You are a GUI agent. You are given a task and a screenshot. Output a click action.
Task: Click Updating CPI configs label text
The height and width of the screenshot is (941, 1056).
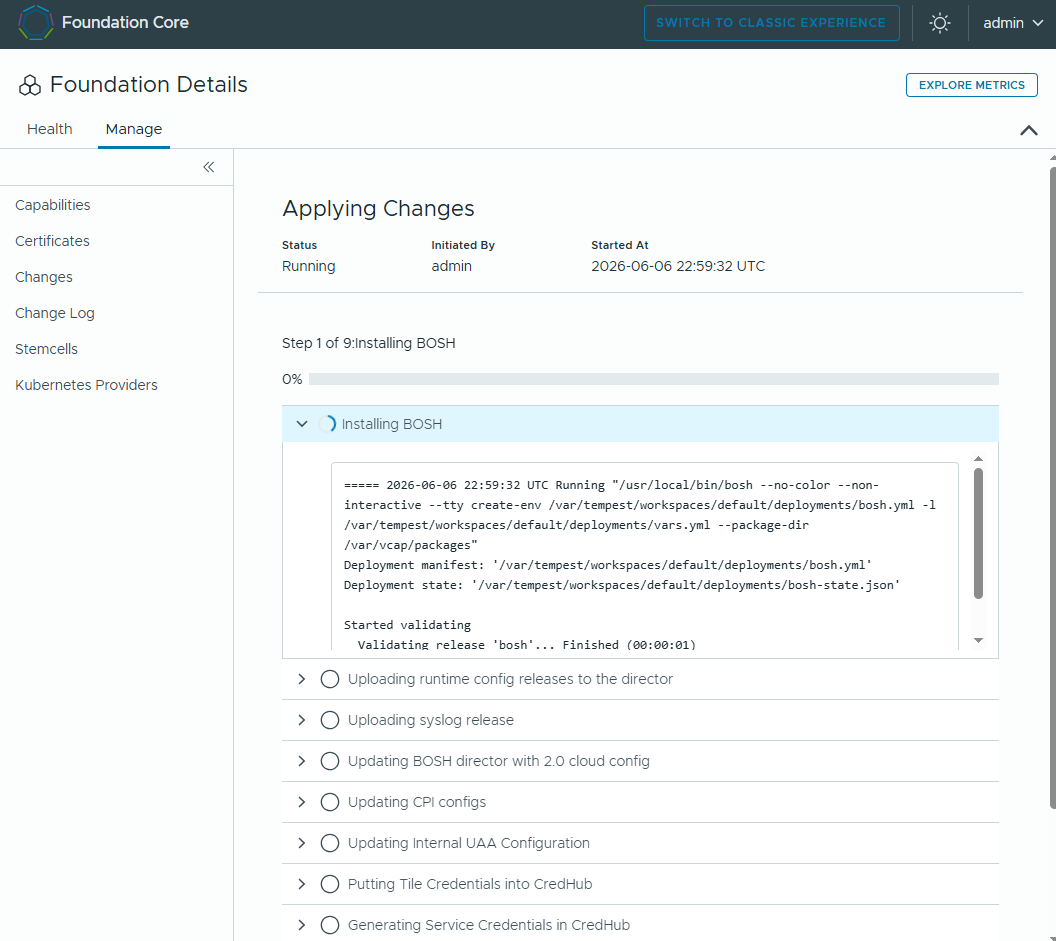tap(416, 802)
